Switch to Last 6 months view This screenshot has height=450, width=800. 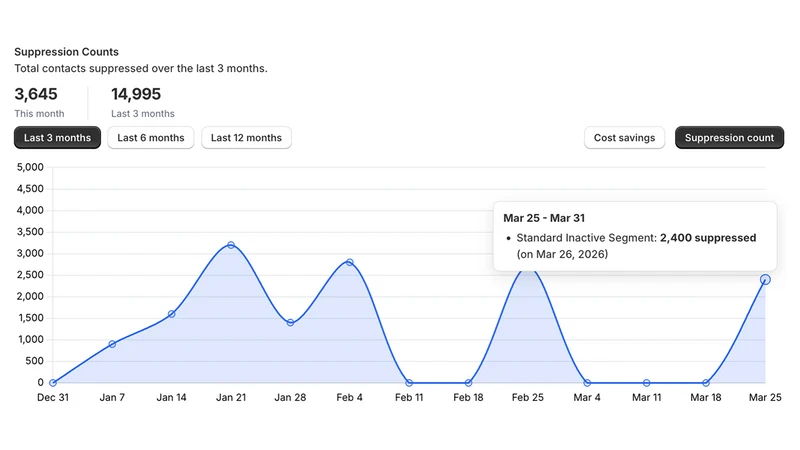[151, 138]
